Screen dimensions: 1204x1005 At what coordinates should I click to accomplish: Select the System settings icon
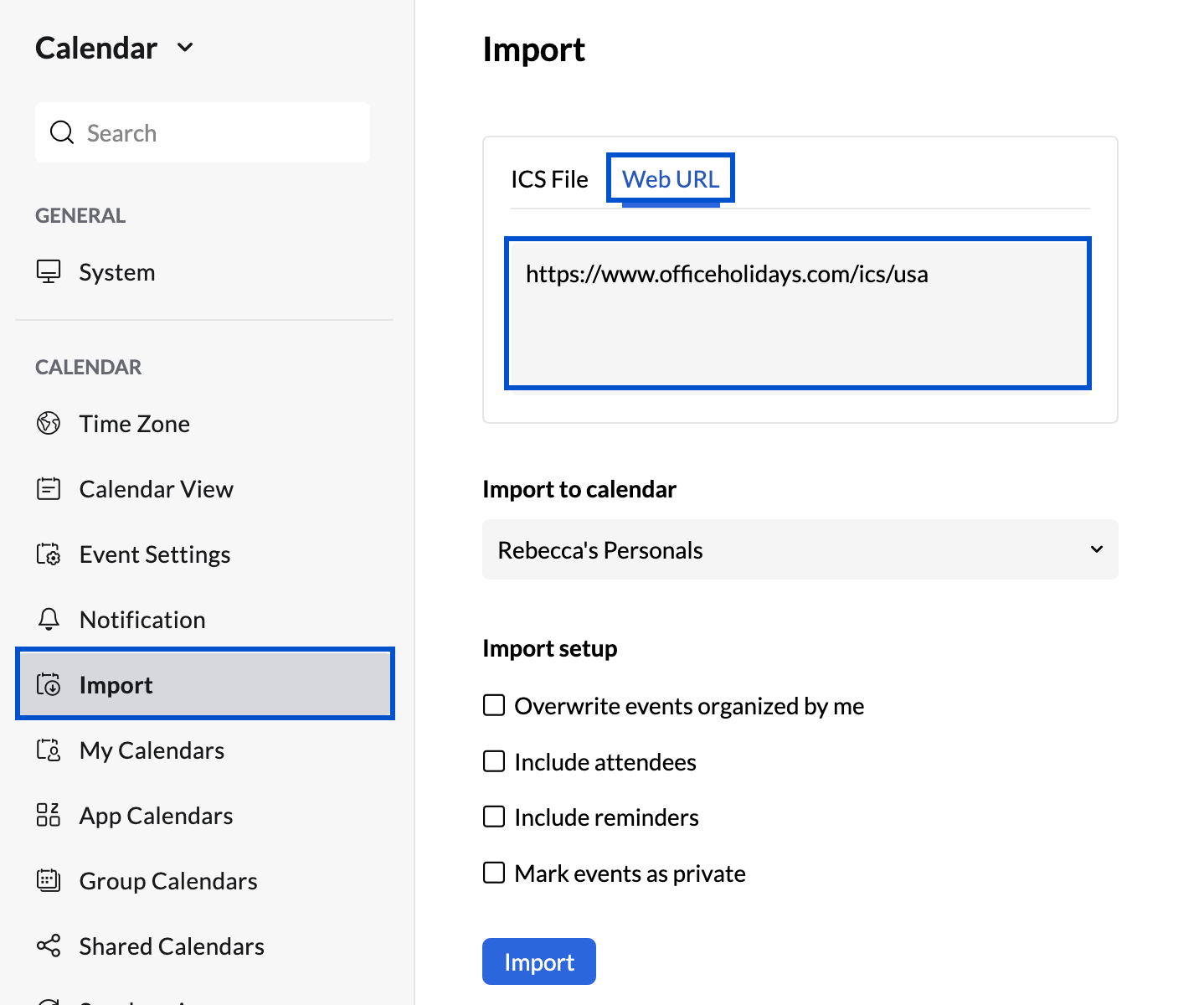click(x=49, y=271)
